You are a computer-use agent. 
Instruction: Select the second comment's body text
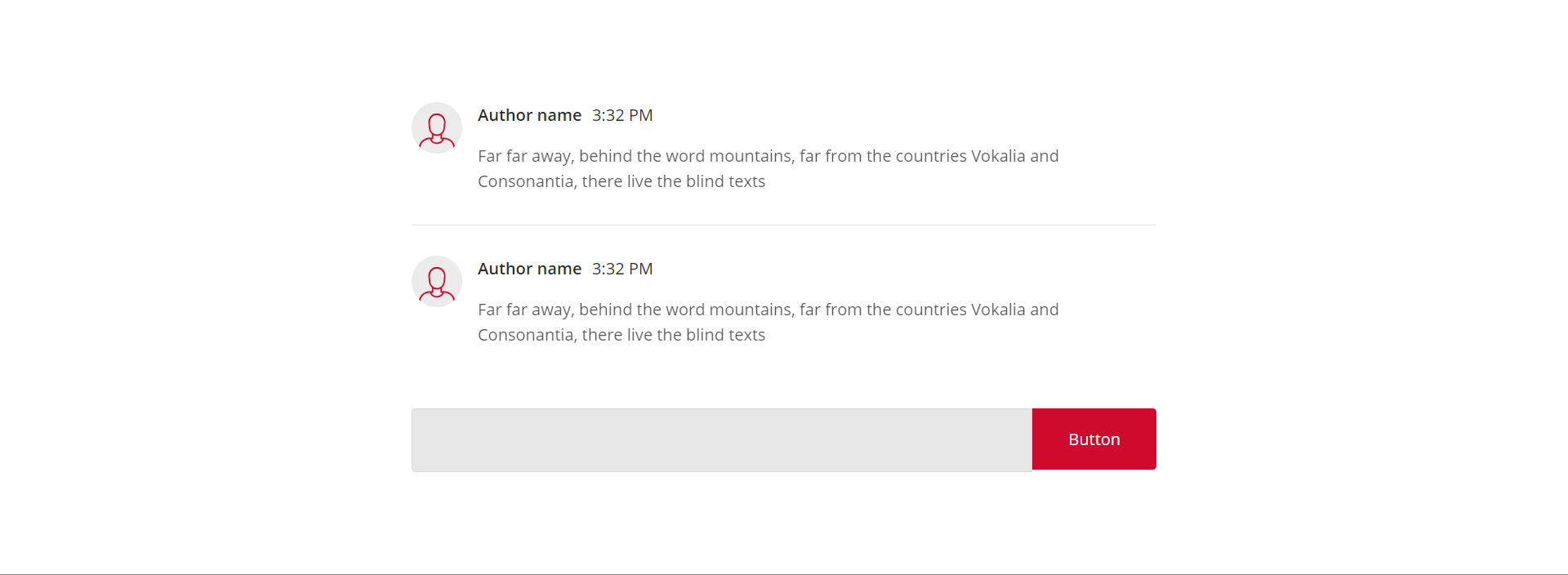click(x=768, y=322)
